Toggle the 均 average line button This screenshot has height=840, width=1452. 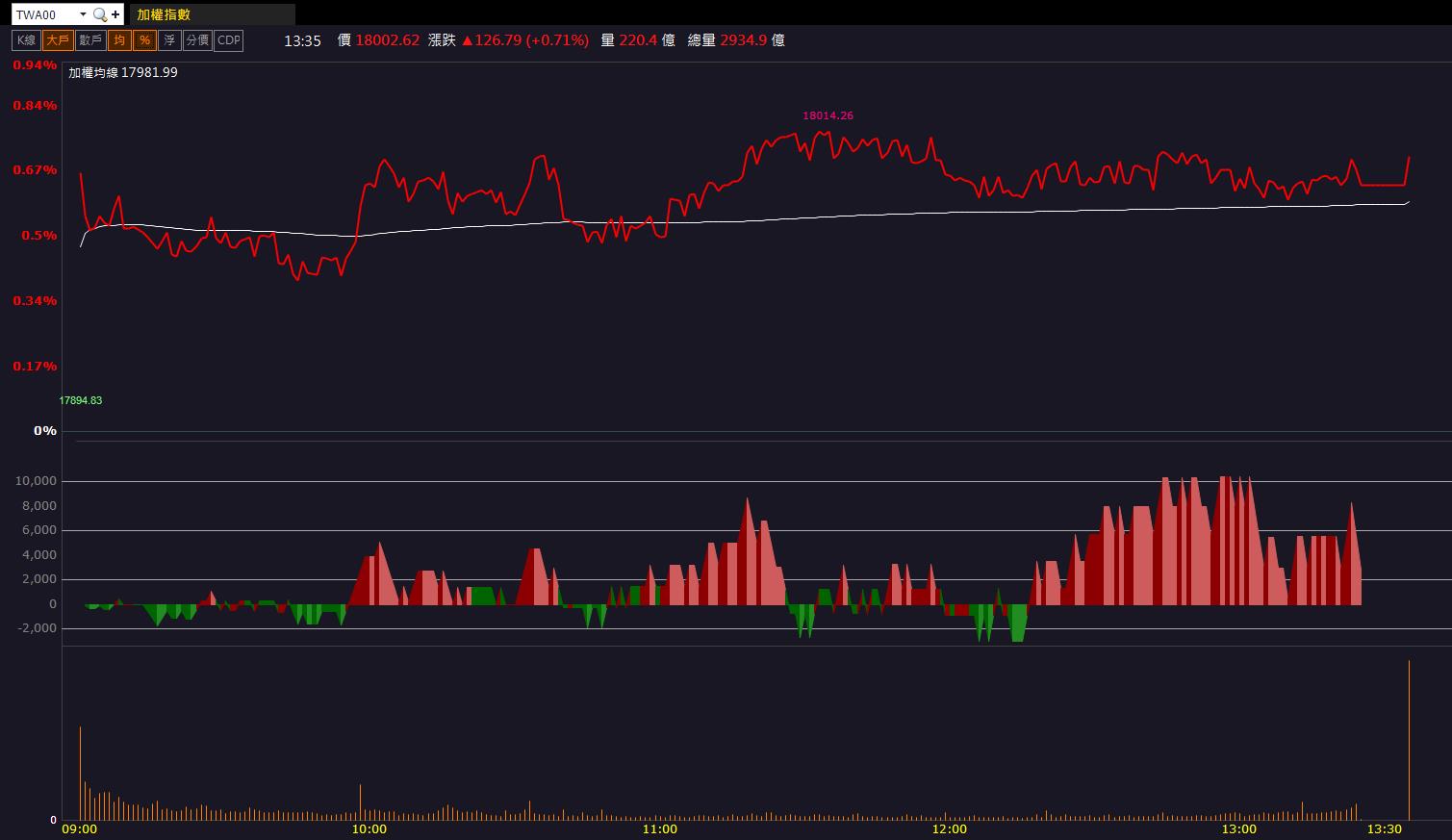(119, 40)
